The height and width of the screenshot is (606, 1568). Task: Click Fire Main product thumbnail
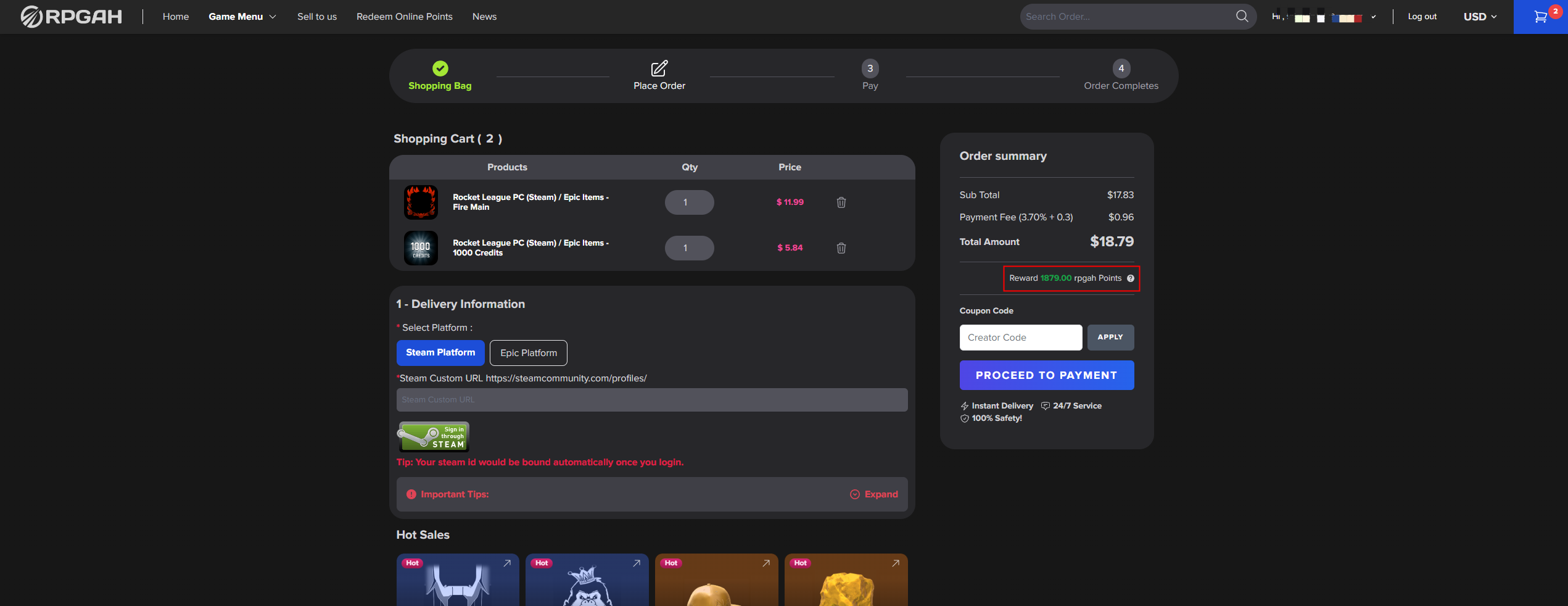[421, 202]
